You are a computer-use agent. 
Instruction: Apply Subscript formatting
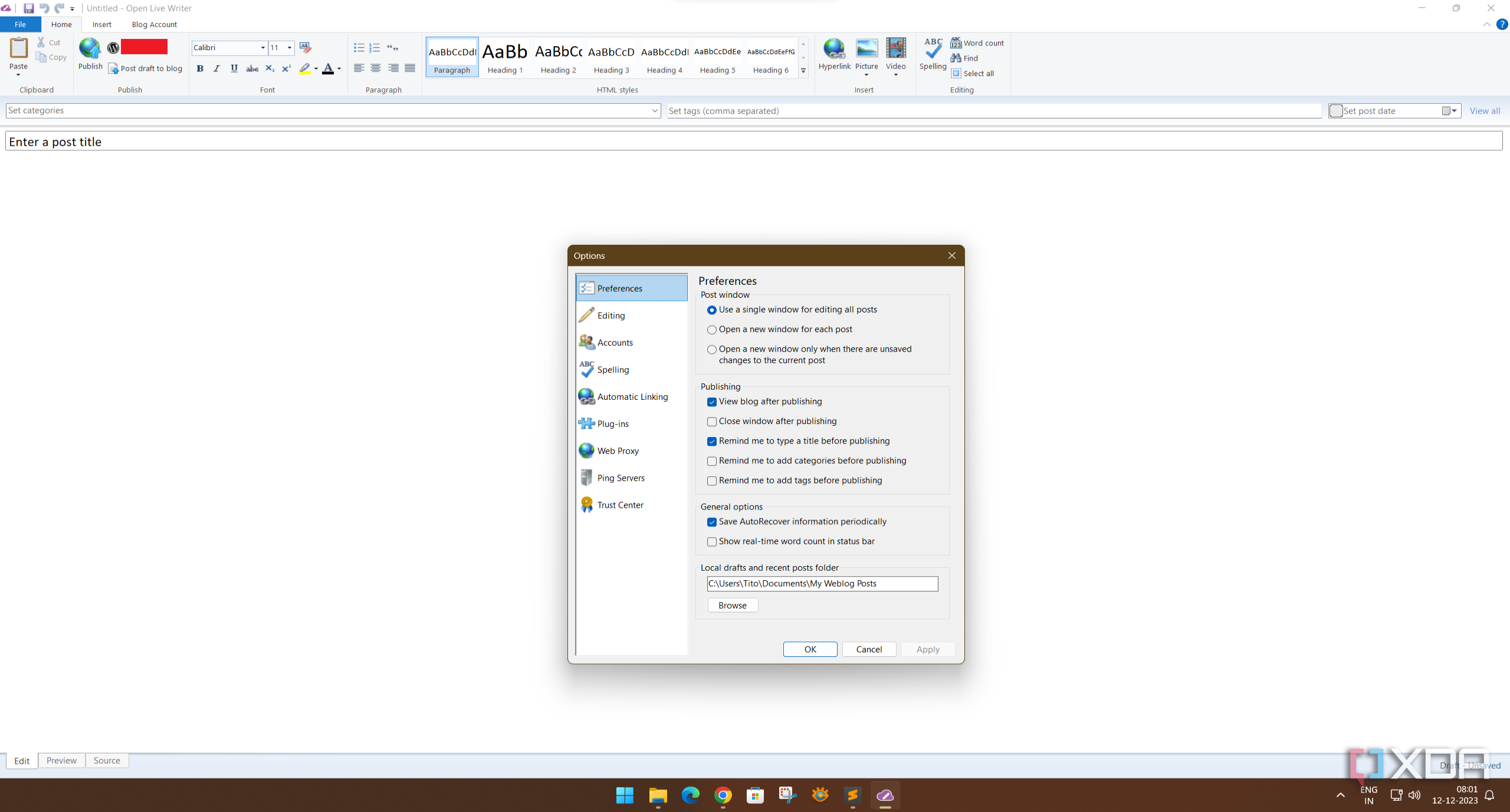pos(270,68)
